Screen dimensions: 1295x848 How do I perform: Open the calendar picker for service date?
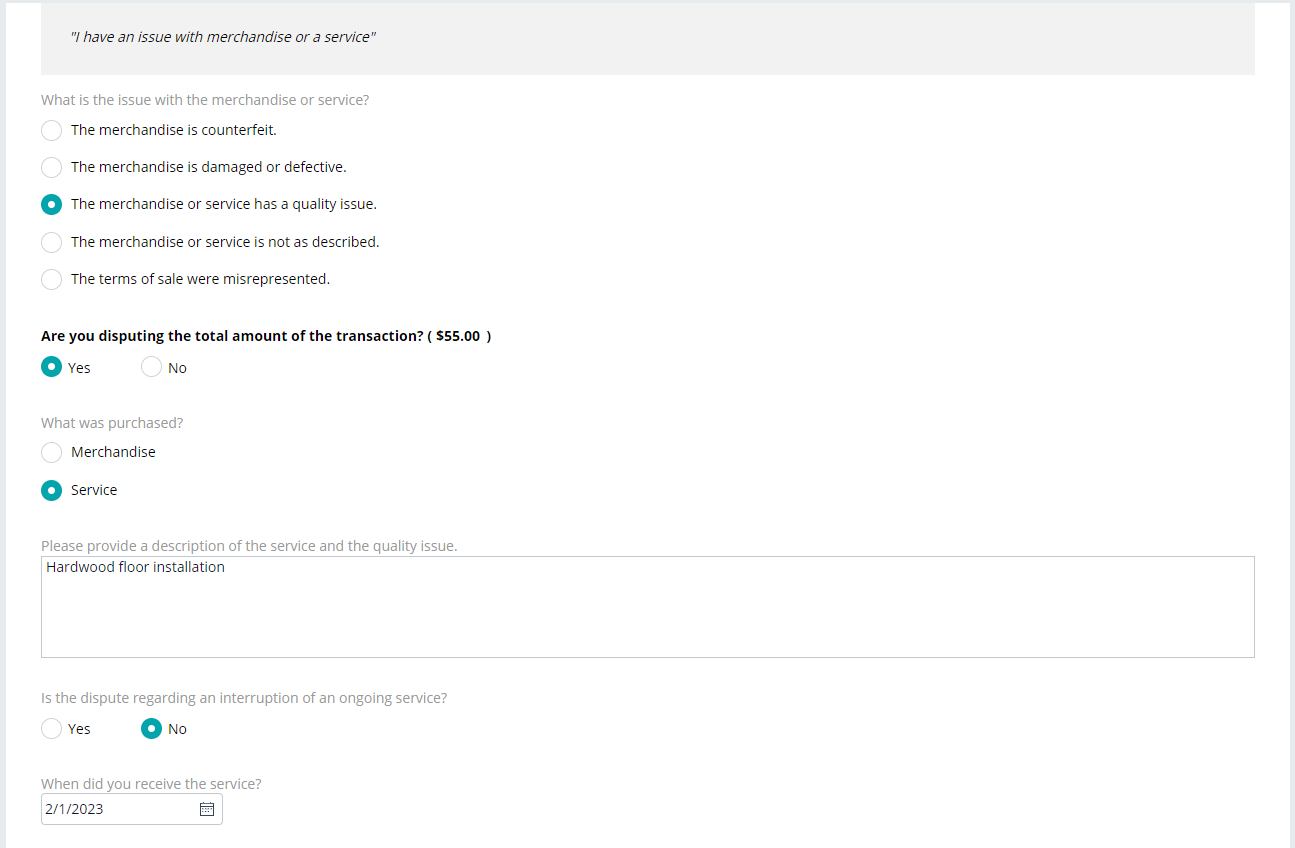(207, 809)
